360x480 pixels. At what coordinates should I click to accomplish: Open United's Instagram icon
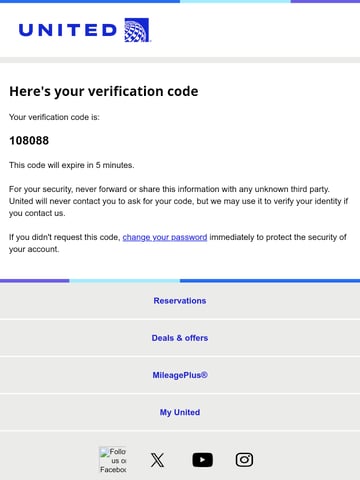[x=244, y=460]
